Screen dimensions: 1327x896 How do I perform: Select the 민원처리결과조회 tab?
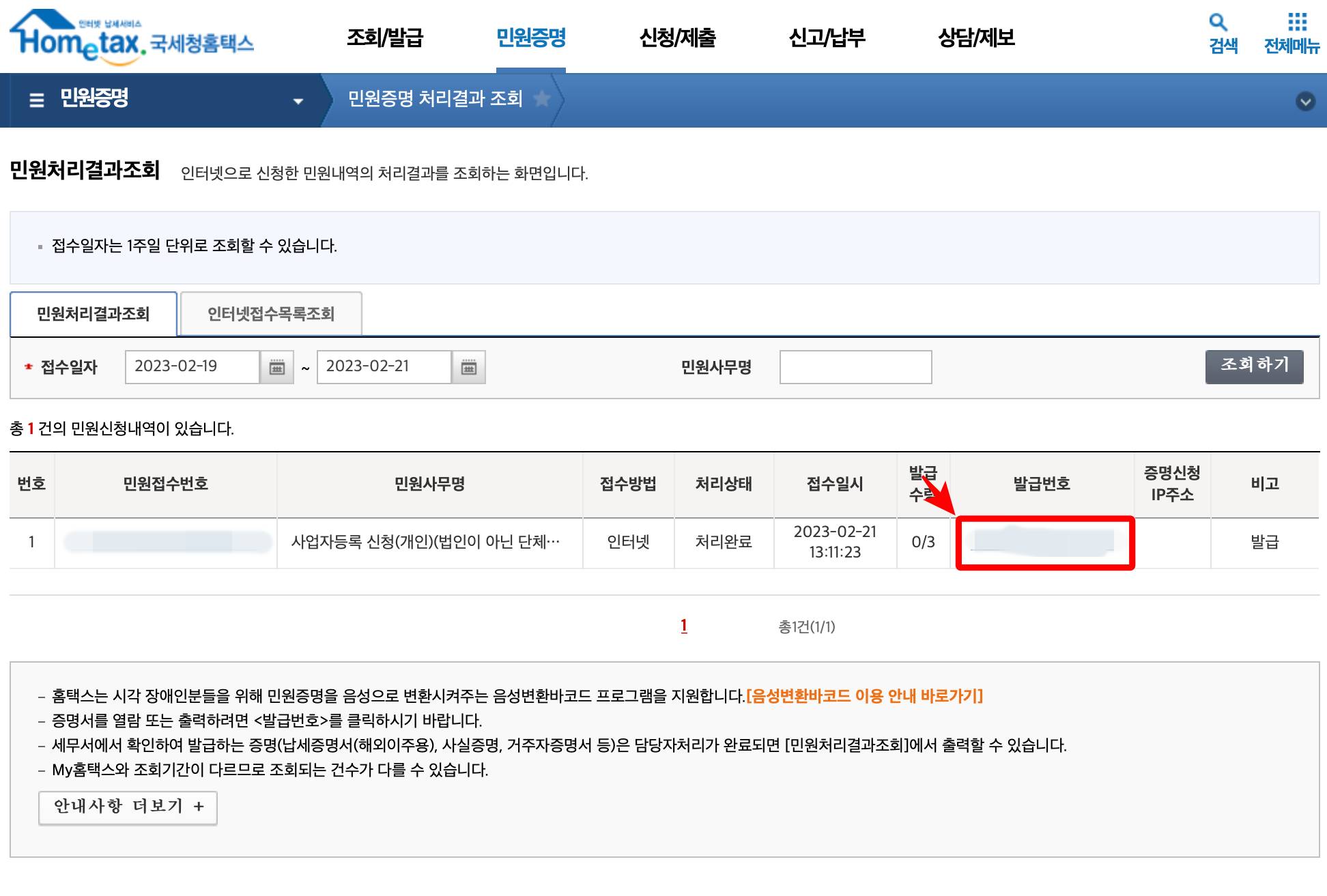click(94, 313)
